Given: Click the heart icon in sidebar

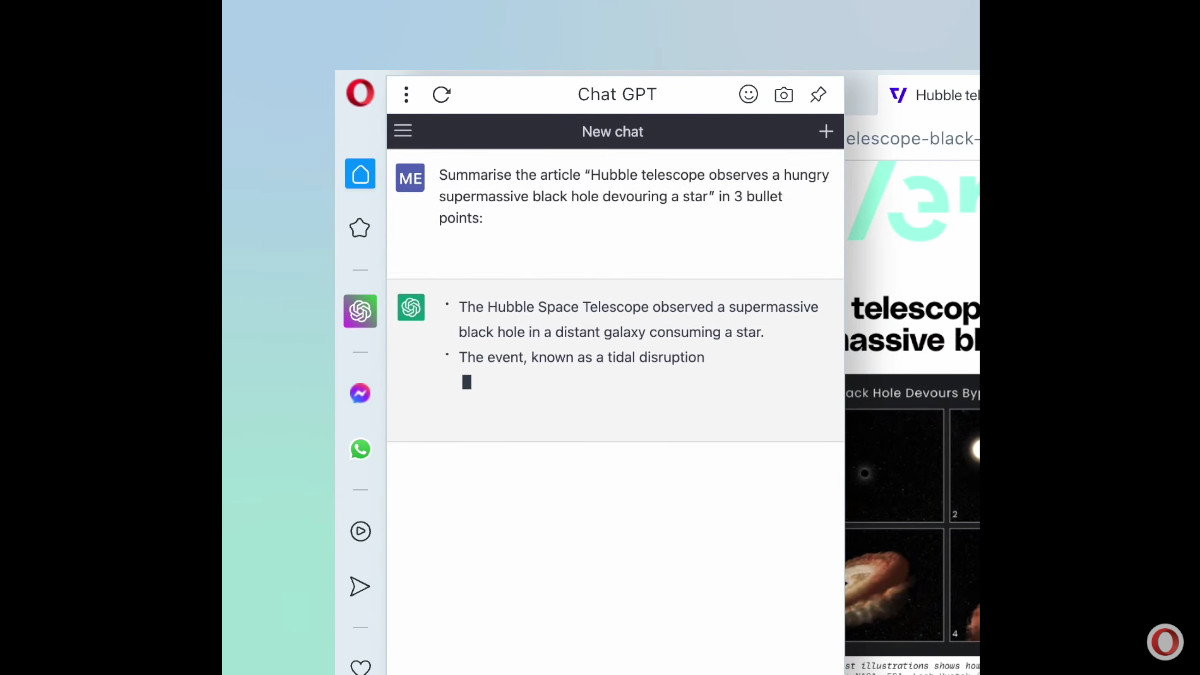Looking at the screenshot, I should click(x=360, y=667).
